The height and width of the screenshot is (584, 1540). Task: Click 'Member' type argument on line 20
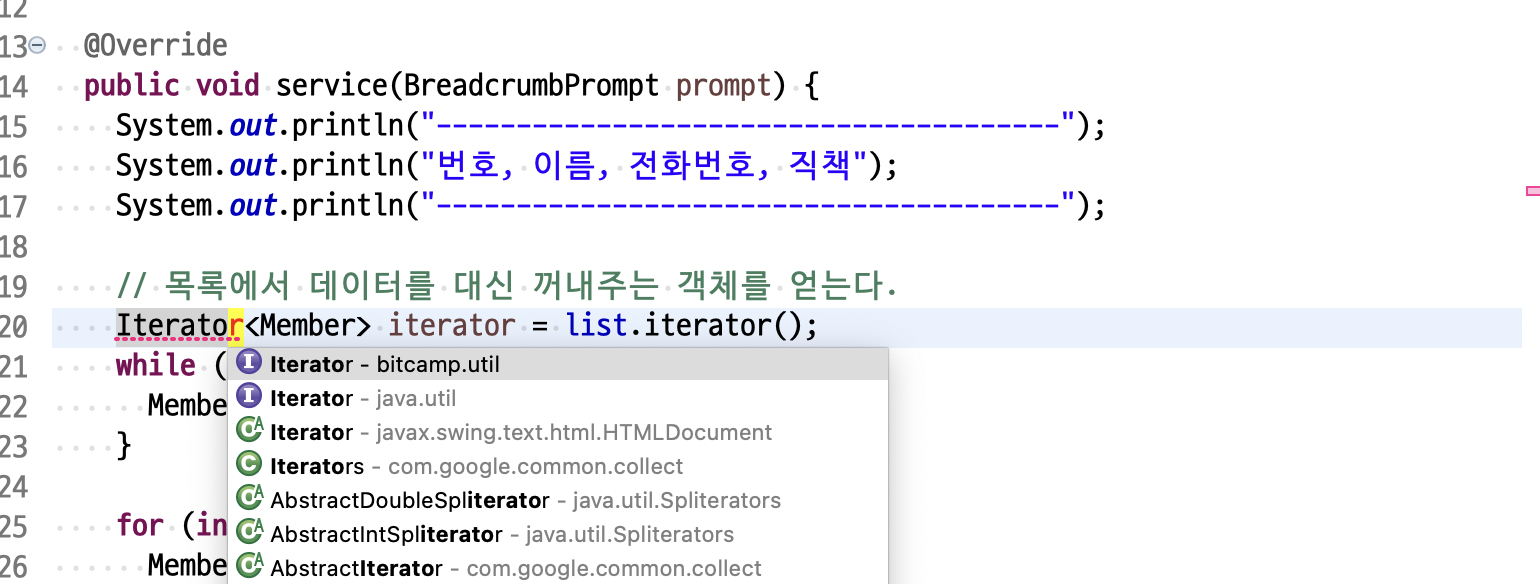(308, 326)
